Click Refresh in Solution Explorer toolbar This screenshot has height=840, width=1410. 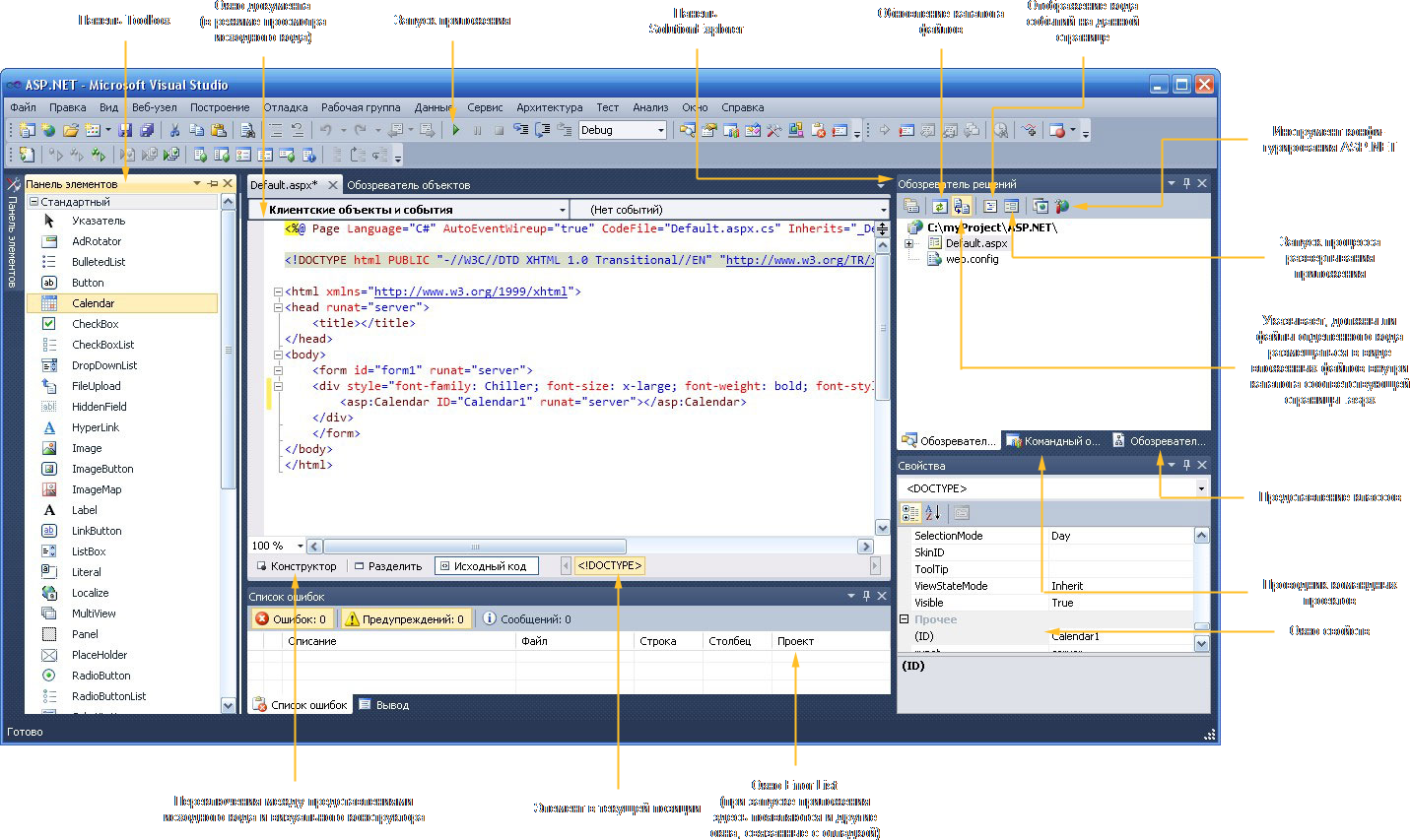940,206
